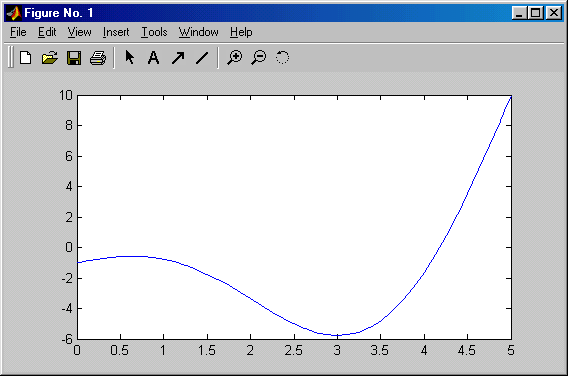Click y-axis tick label -6
This screenshot has height=376, width=568.
pos(67,339)
